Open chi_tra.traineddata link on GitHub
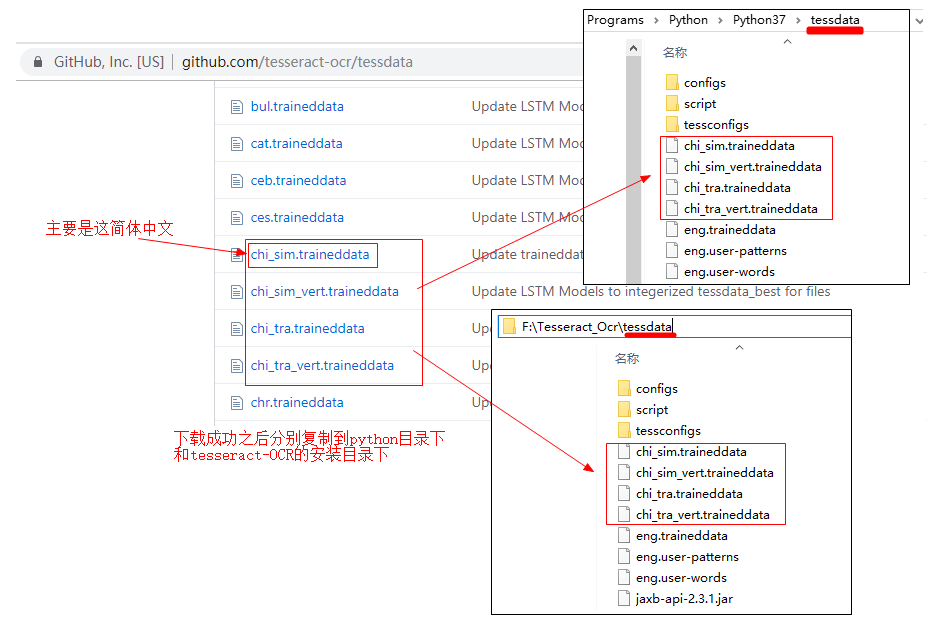Viewport: 927px width, 628px height. tap(307, 328)
